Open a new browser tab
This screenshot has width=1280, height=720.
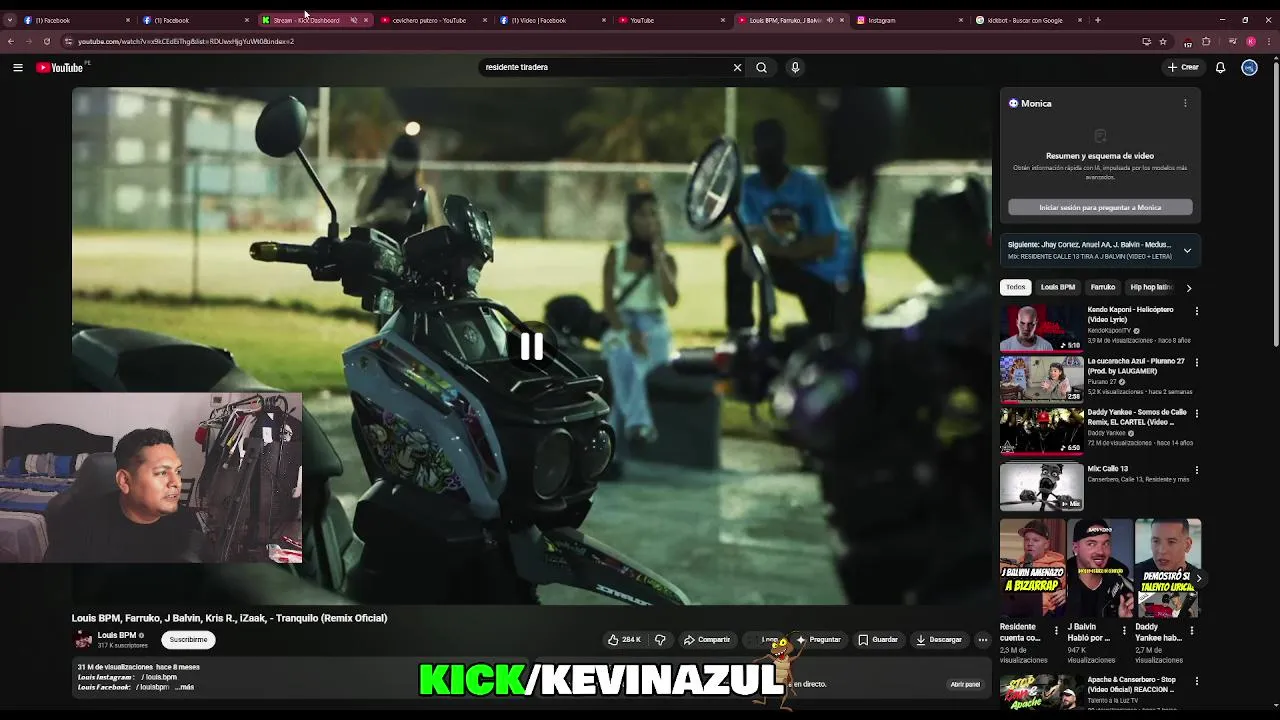click(x=1097, y=20)
